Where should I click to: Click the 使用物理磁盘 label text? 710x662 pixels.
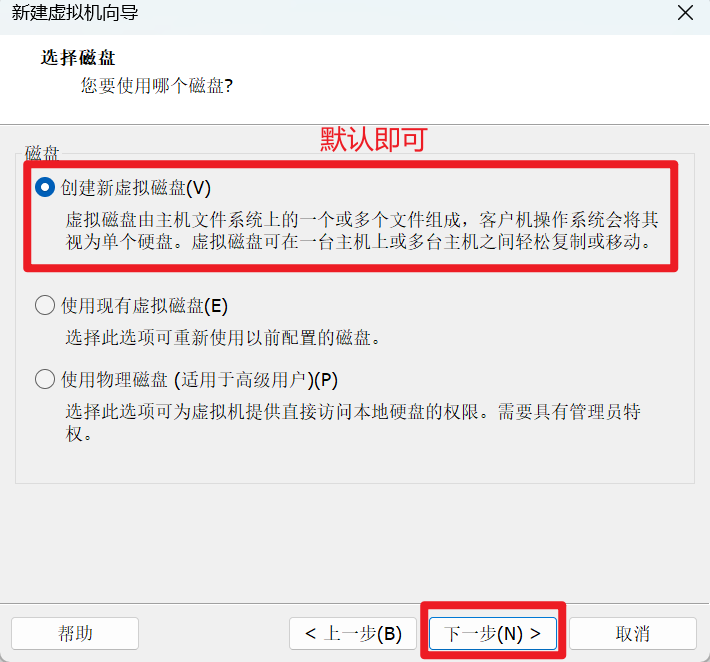click(x=115, y=379)
